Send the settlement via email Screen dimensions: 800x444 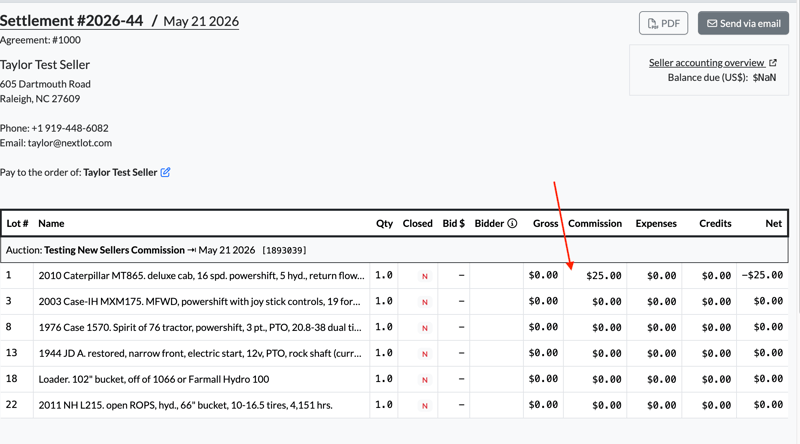(x=743, y=23)
